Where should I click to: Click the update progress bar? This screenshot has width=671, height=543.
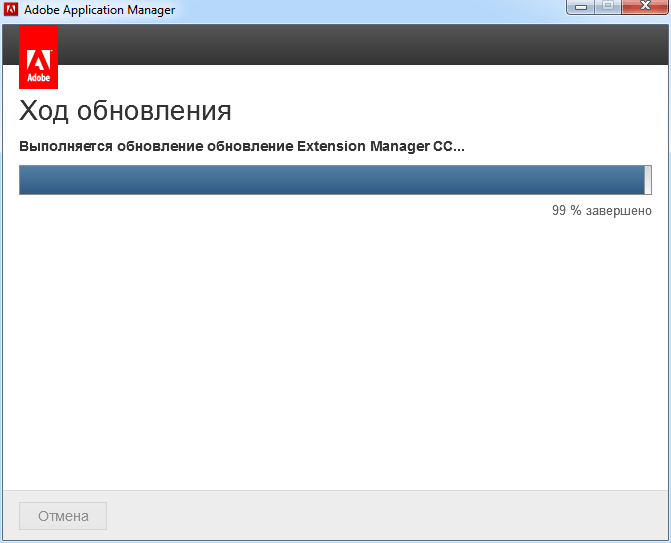335,180
